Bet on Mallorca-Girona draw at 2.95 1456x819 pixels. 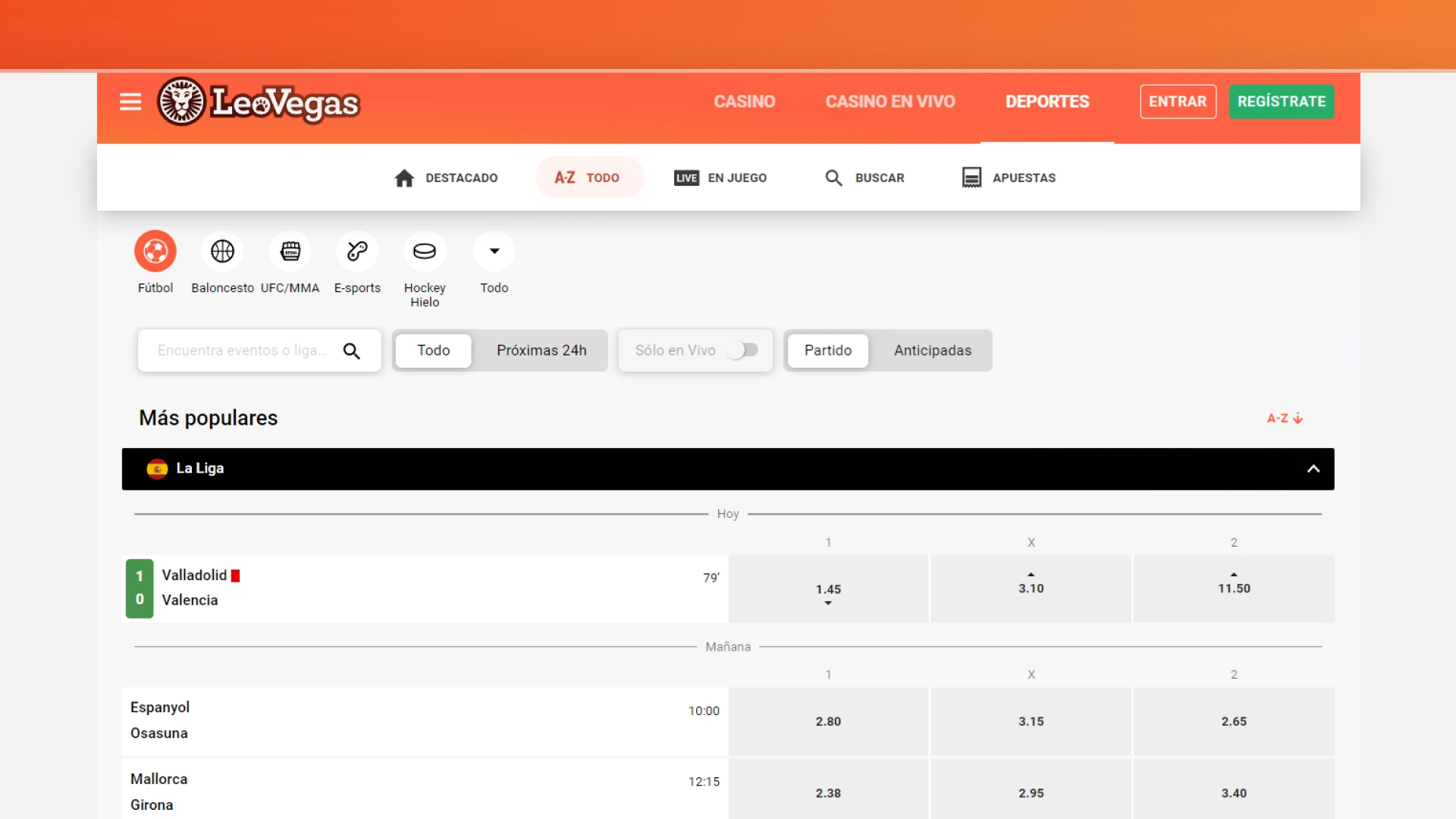coord(1031,789)
